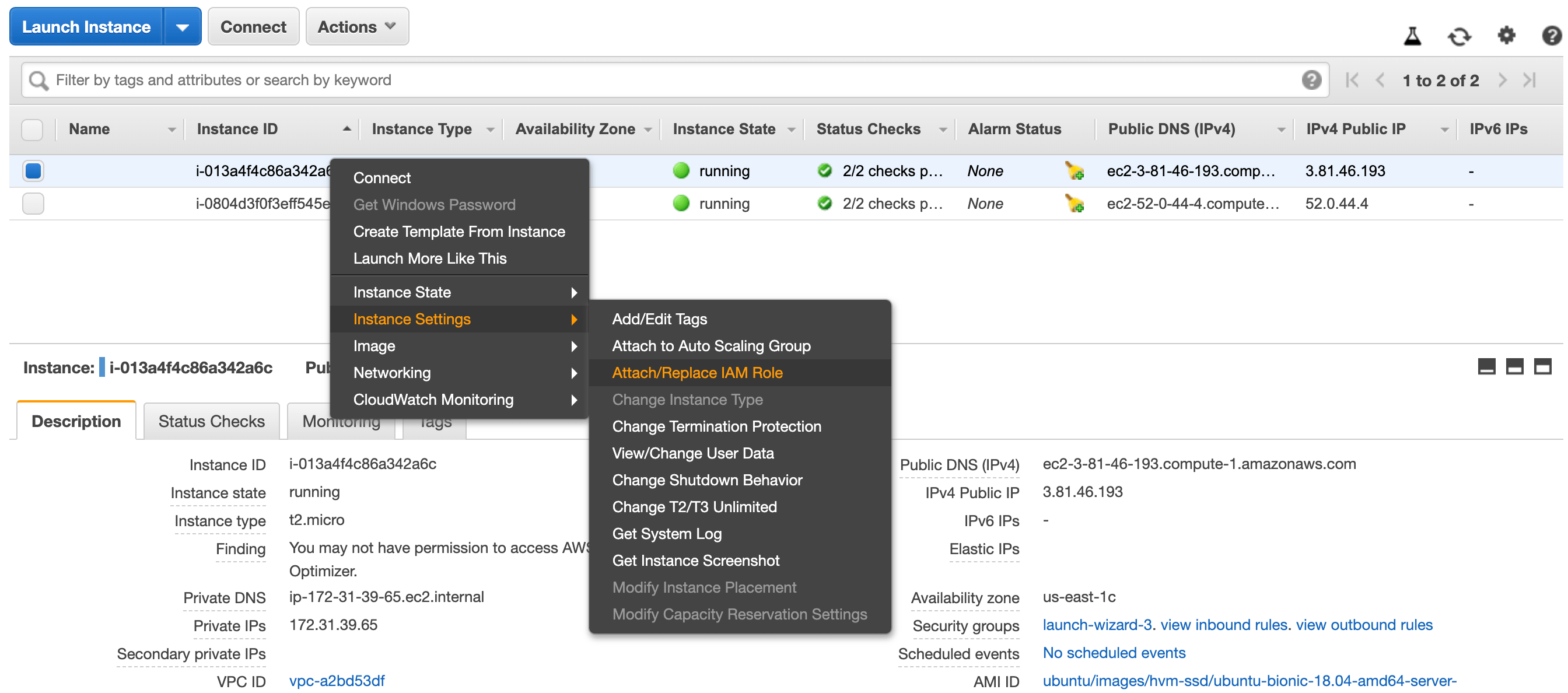The height and width of the screenshot is (693, 1568).
Task: Click the experiments beaker icon
Action: pyautogui.click(x=1413, y=36)
